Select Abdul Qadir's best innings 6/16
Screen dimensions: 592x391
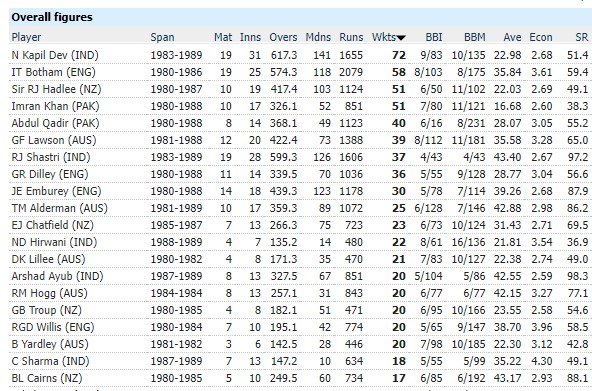pos(431,123)
